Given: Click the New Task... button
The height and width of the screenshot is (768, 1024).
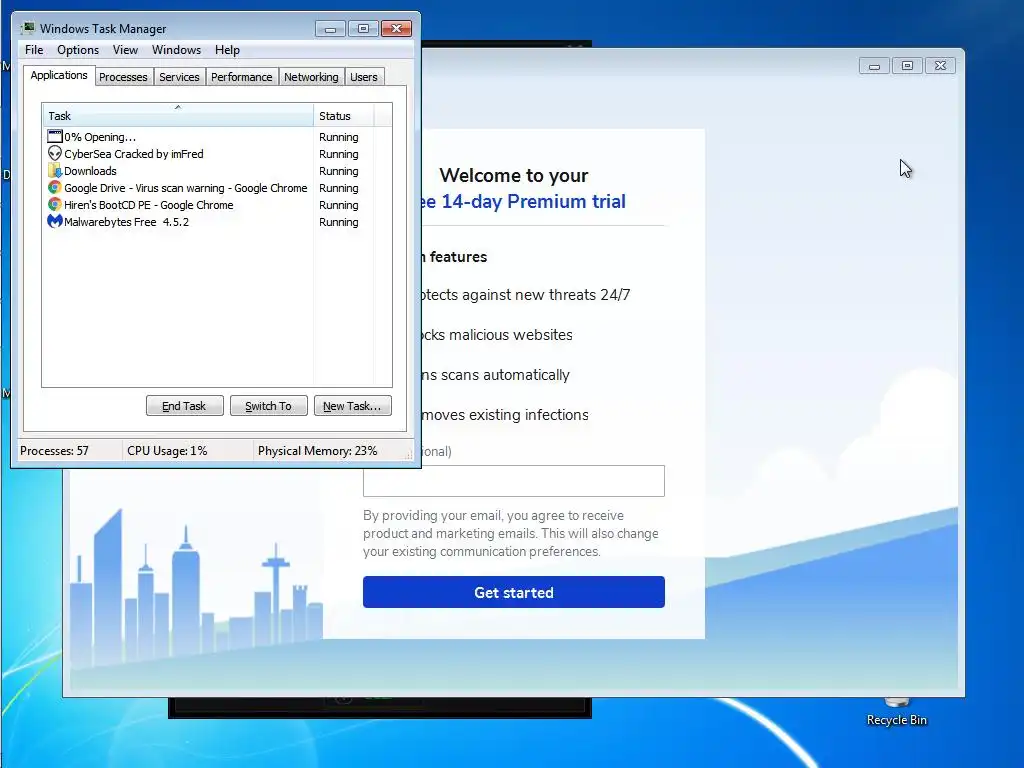Looking at the screenshot, I should (352, 406).
